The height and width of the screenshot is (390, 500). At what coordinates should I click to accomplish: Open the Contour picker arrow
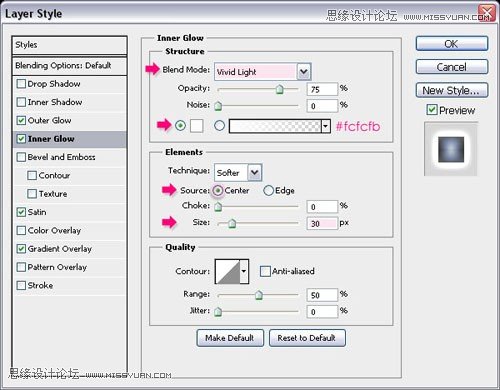[x=244, y=271]
